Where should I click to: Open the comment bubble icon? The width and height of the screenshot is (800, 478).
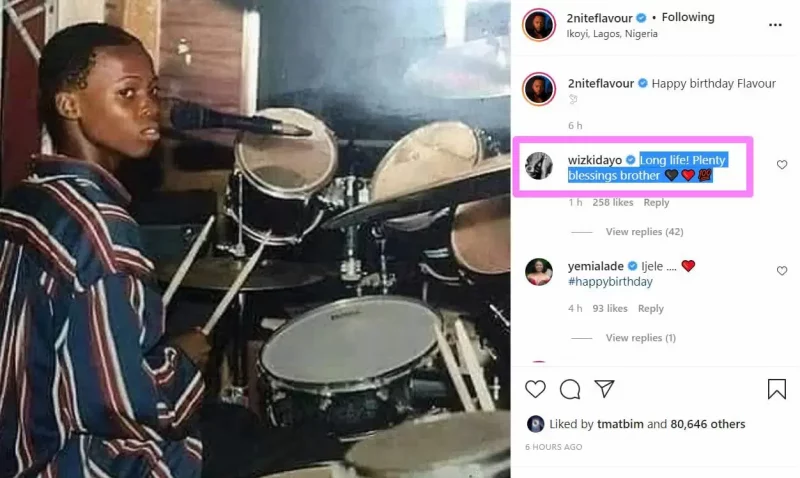[x=570, y=389]
